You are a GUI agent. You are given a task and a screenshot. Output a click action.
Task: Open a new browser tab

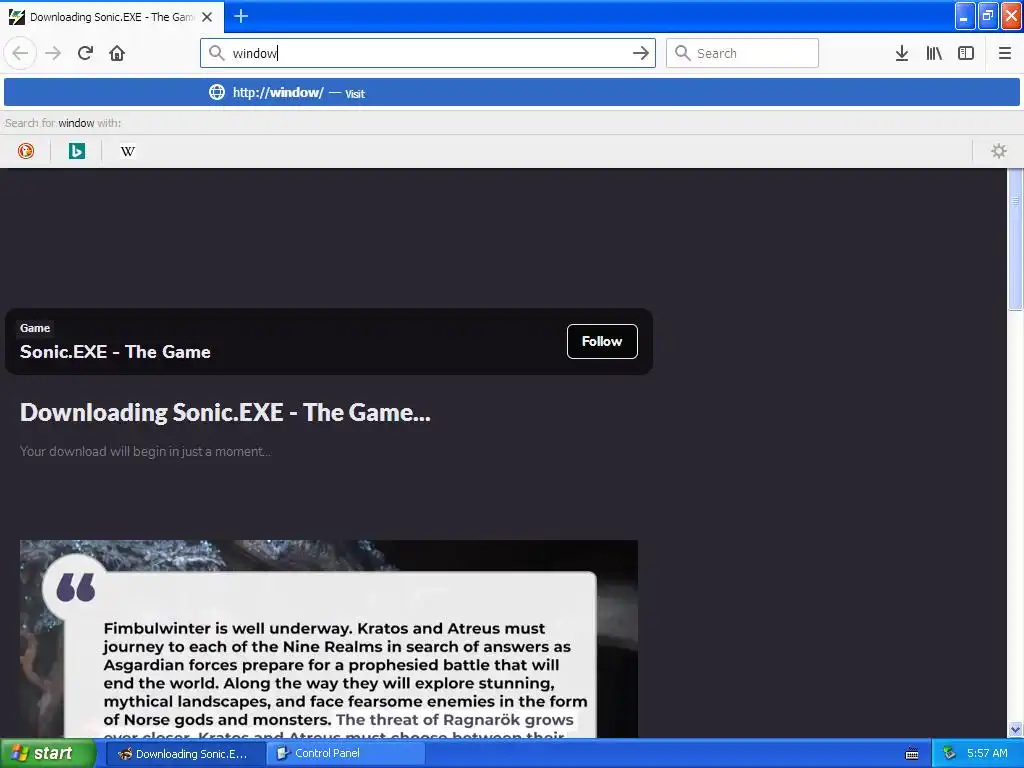pos(241,16)
